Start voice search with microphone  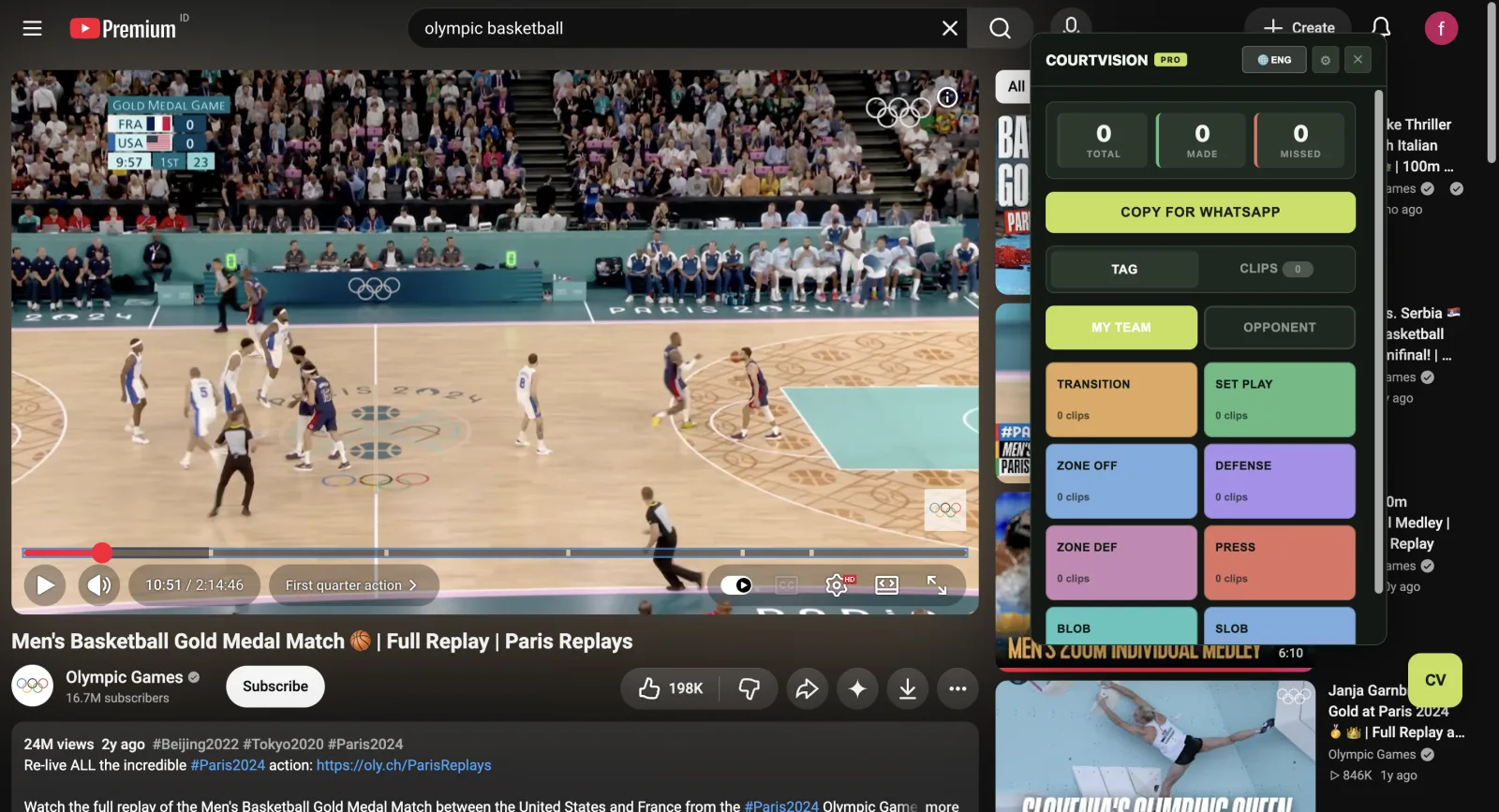tap(1071, 24)
